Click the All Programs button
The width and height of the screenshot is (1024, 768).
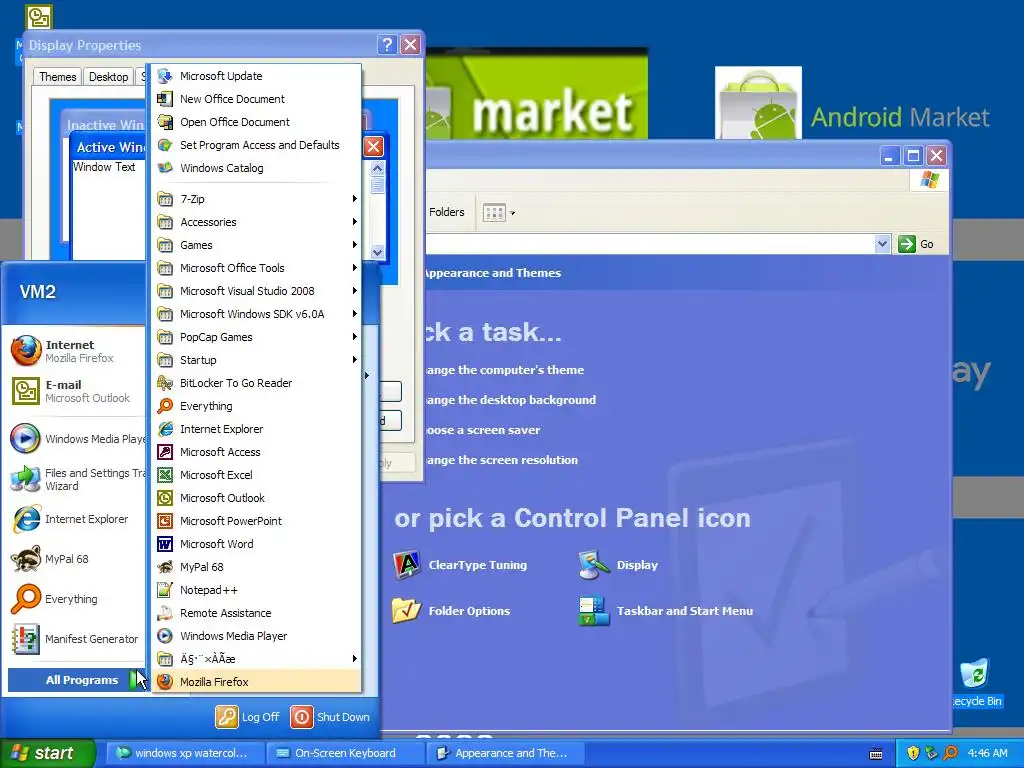tap(77, 680)
